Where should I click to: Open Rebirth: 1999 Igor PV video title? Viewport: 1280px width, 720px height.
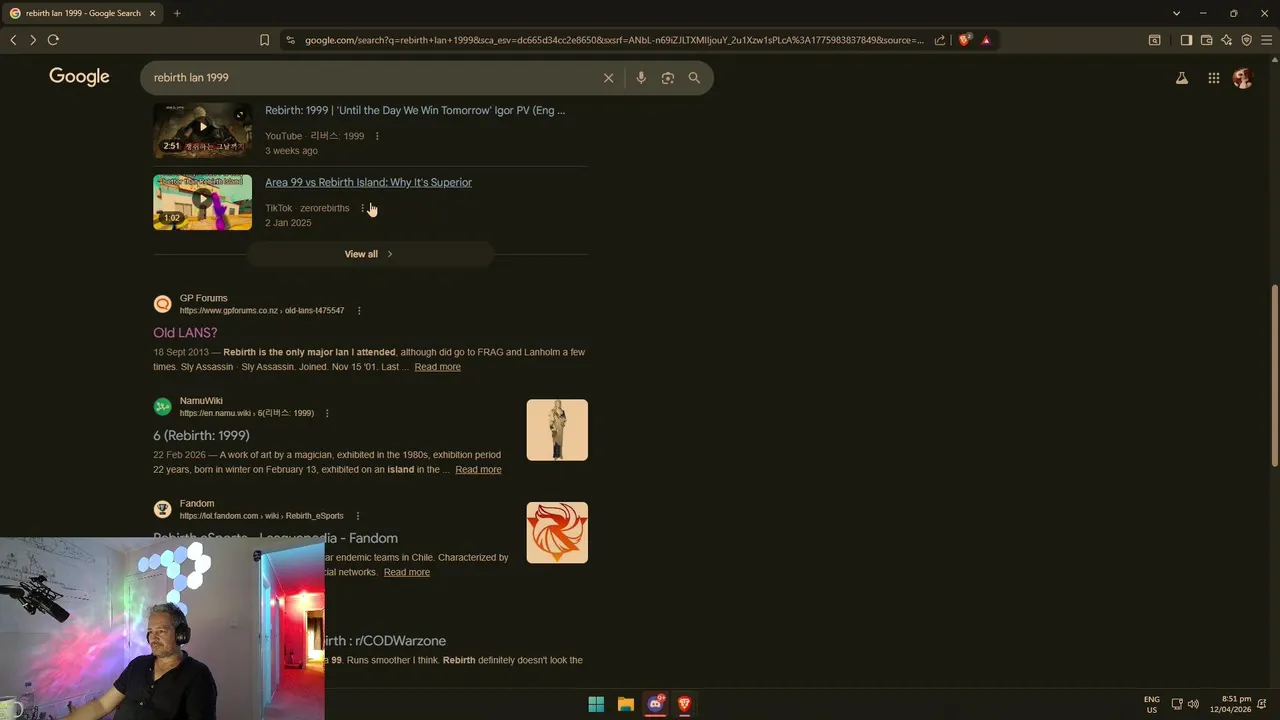pyautogui.click(x=415, y=110)
